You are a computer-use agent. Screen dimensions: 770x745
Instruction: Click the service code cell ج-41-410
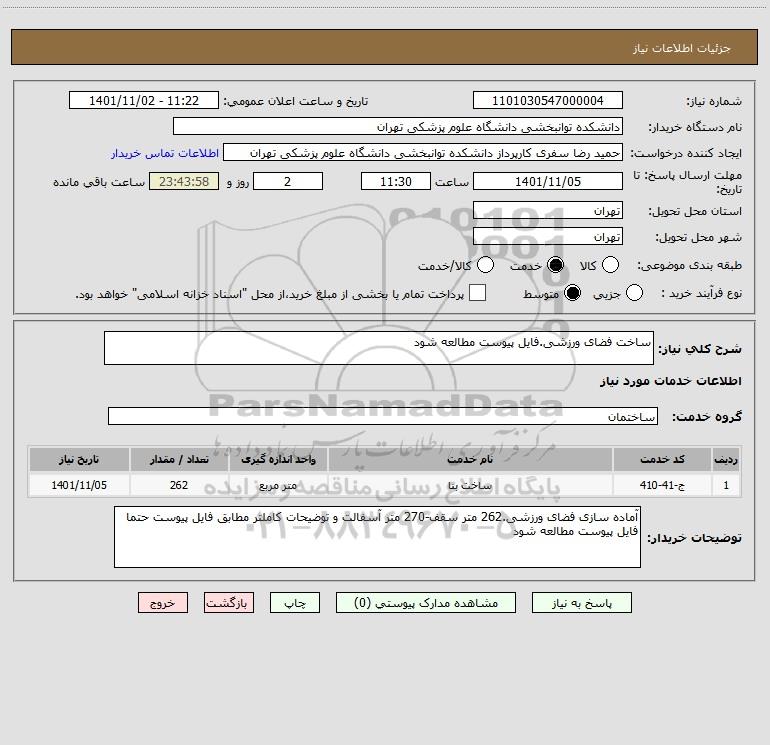click(x=662, y=485)
